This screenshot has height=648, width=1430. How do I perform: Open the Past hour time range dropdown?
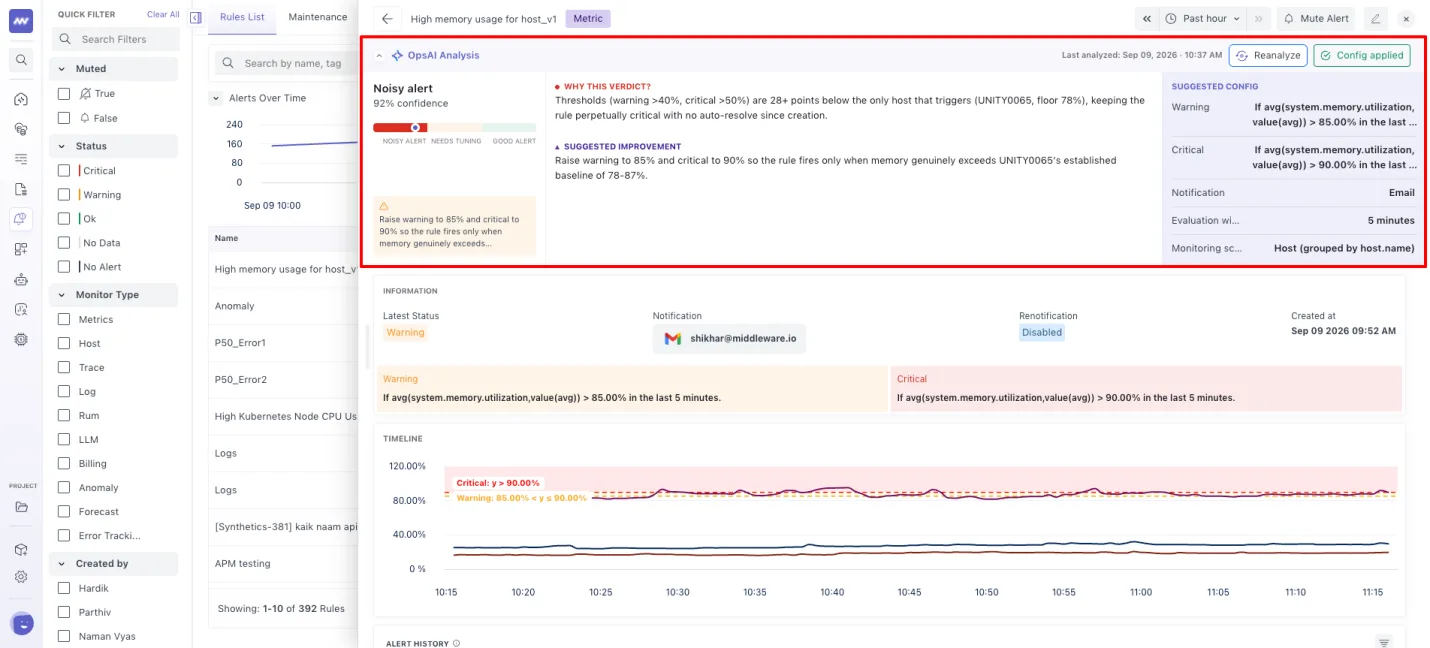point(1204,18)
